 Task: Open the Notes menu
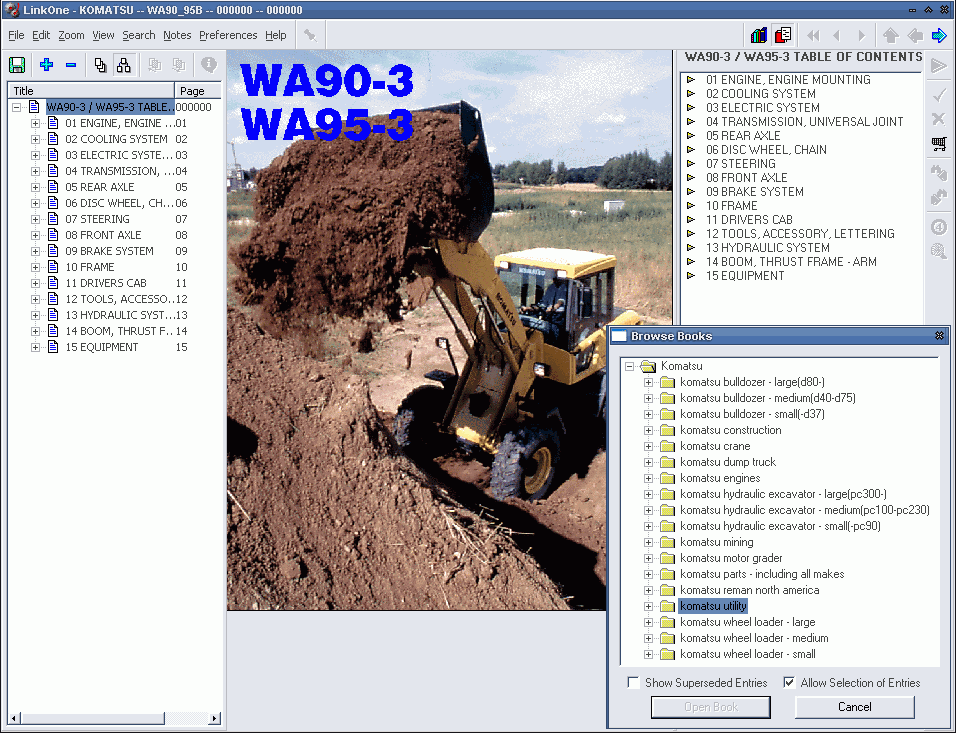pos(177,35)
